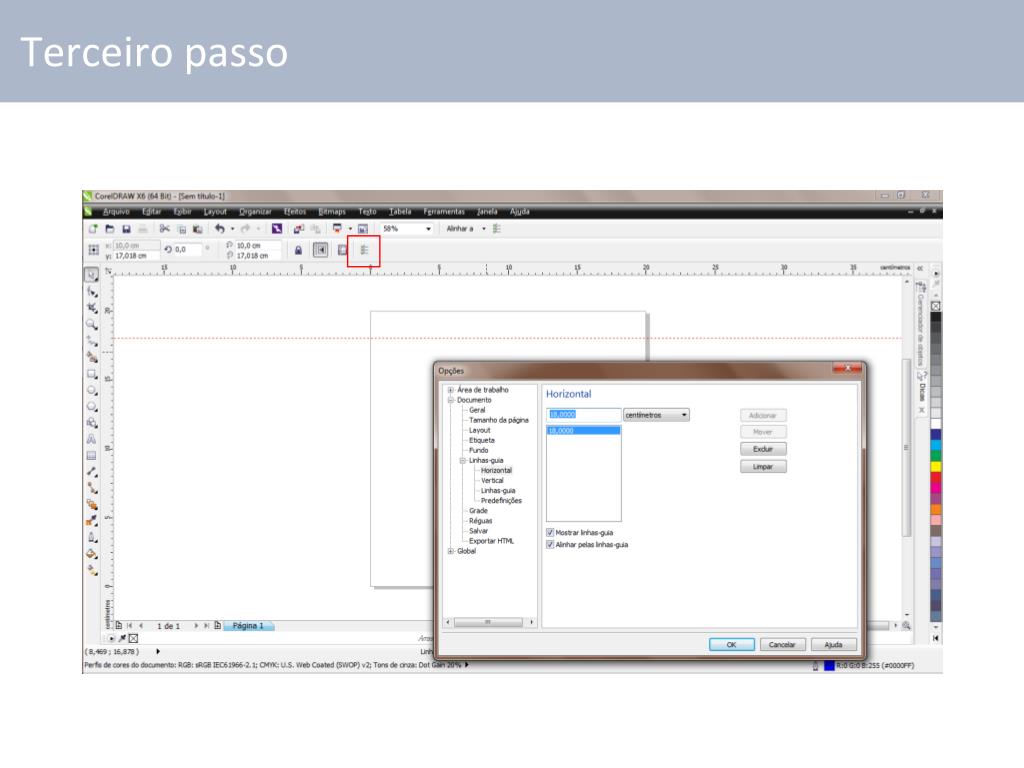Select the Text tool
The width and height of the screenshot is (1024, 768).
click(92, 439)
